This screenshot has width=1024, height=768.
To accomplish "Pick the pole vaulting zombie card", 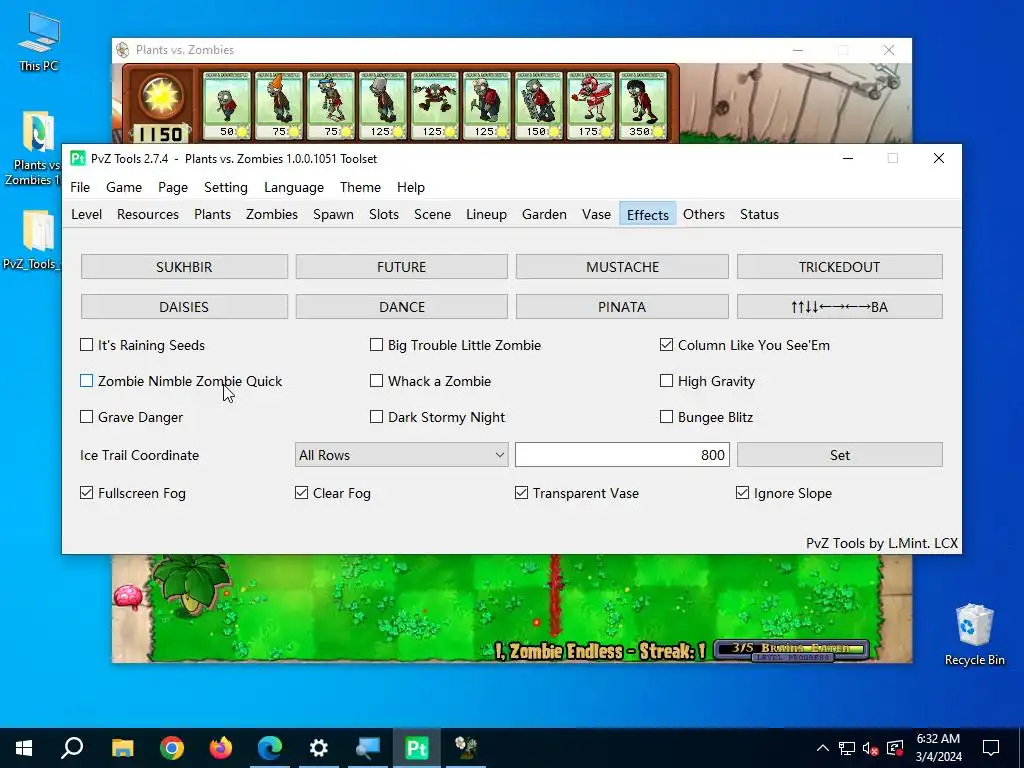I will click(x=331, y=105).
